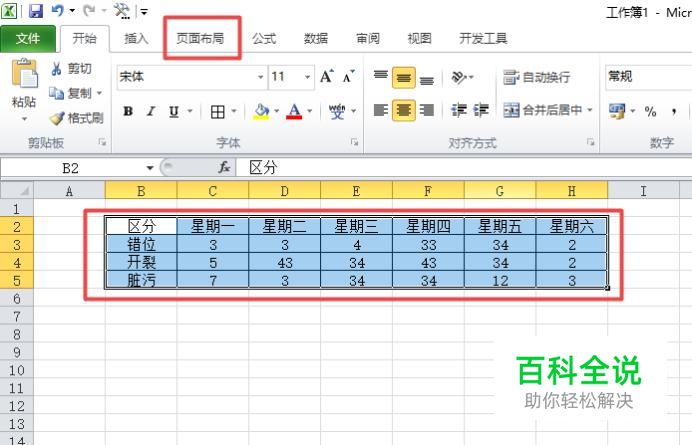Toggle Underline formatting

tap(174, 111)
